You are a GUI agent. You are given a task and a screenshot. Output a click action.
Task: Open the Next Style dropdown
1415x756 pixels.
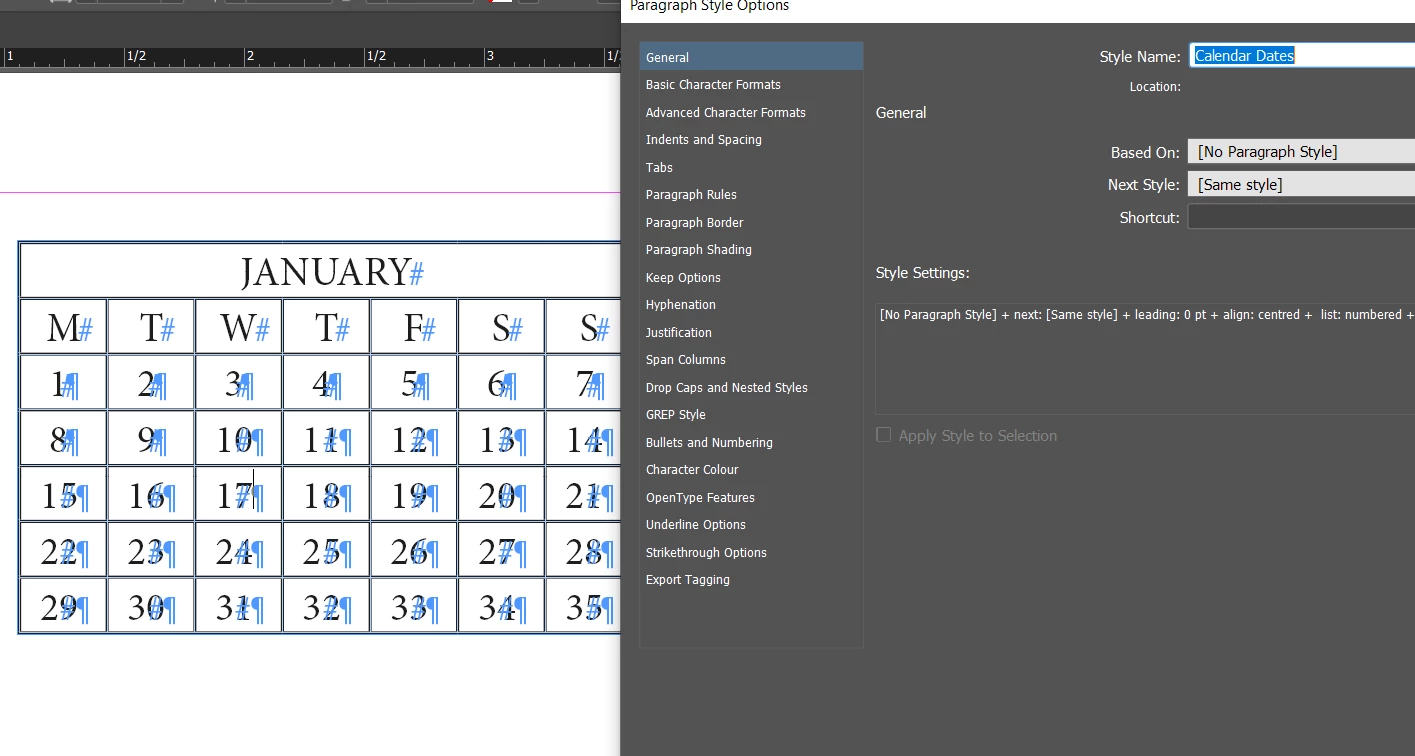pos(1301,184)
